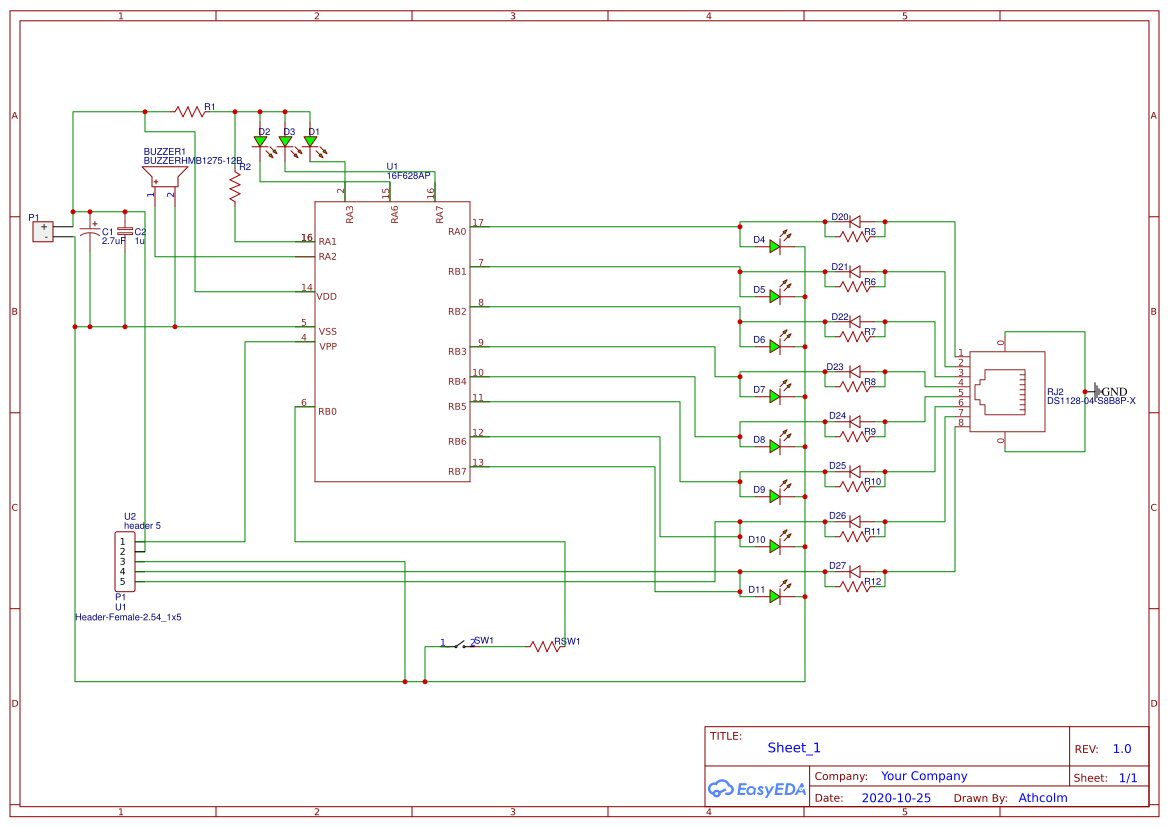Click the D26 diode symbol
The image size is (1169, 827).
[854, 521]
